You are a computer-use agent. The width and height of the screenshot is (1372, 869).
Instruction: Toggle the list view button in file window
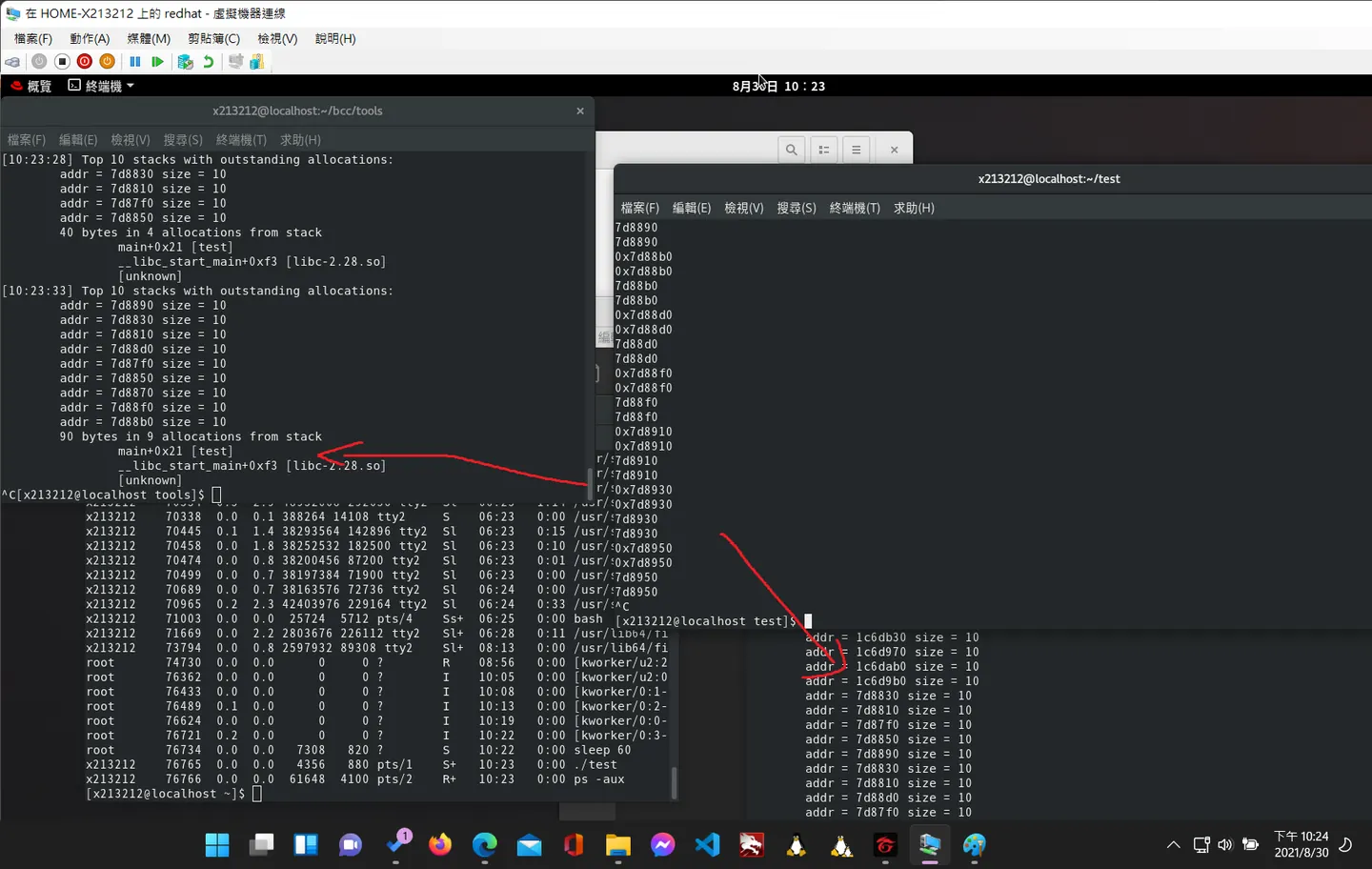[824, 150]
